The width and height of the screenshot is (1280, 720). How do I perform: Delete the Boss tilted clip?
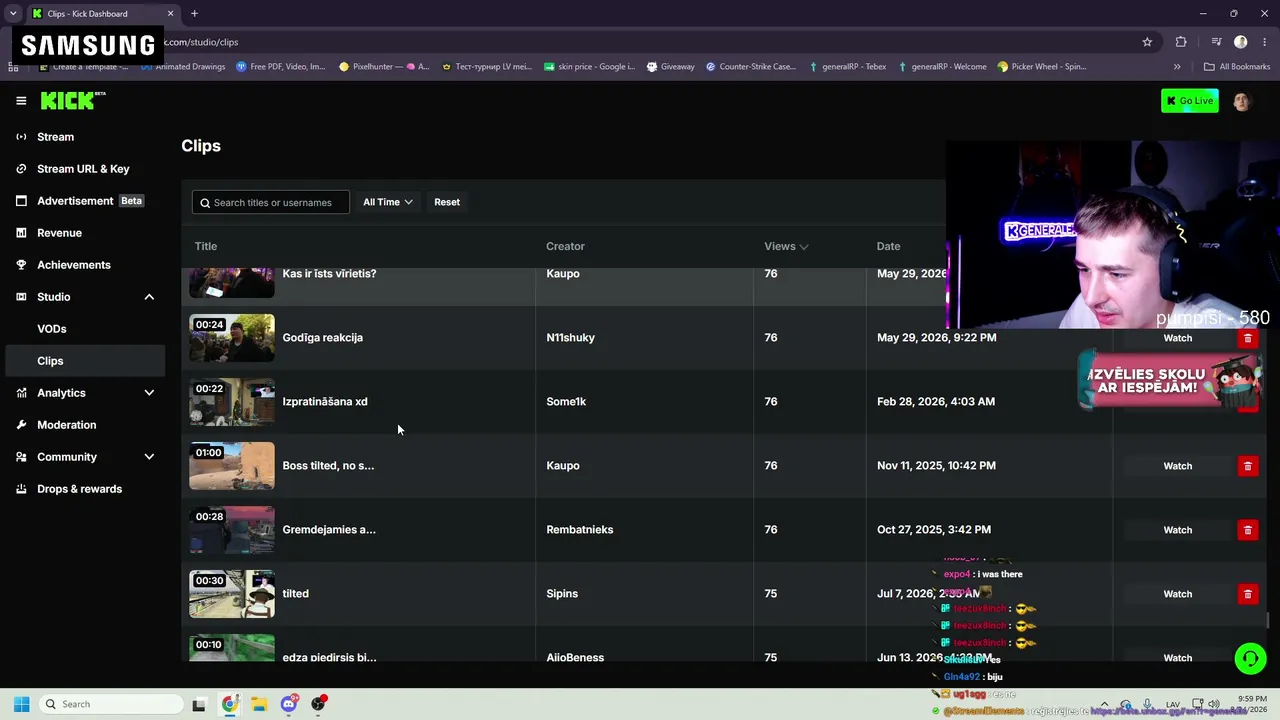(x=1247, y=466)
